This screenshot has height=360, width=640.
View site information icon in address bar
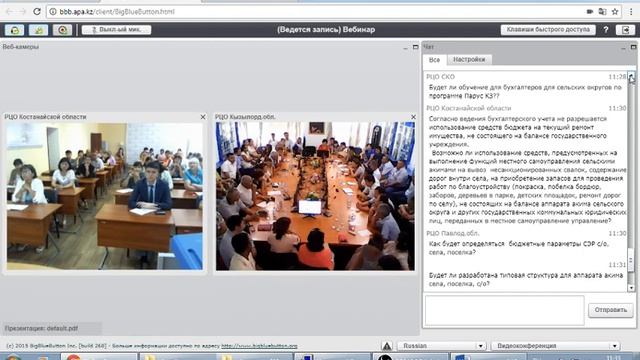coord(53,12)
